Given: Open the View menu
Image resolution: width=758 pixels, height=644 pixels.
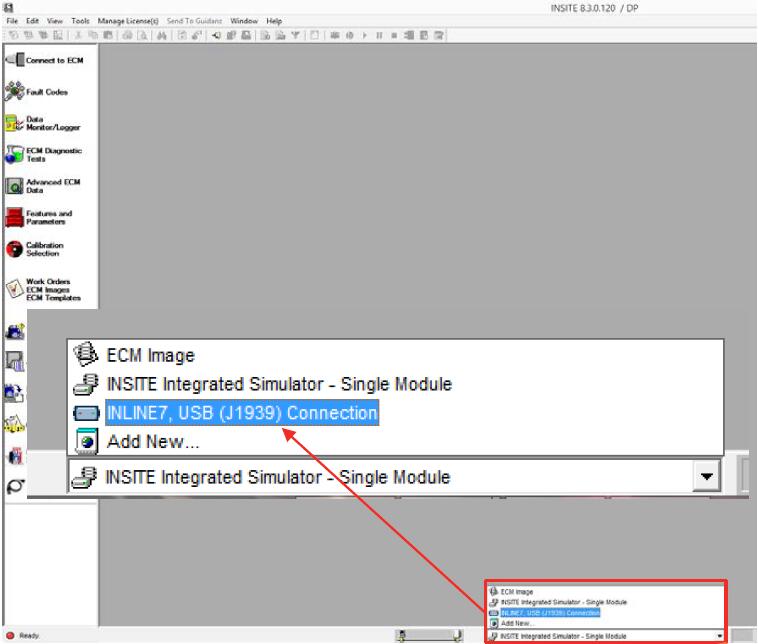Looking at the screenshot, I should tap(55, 21).
